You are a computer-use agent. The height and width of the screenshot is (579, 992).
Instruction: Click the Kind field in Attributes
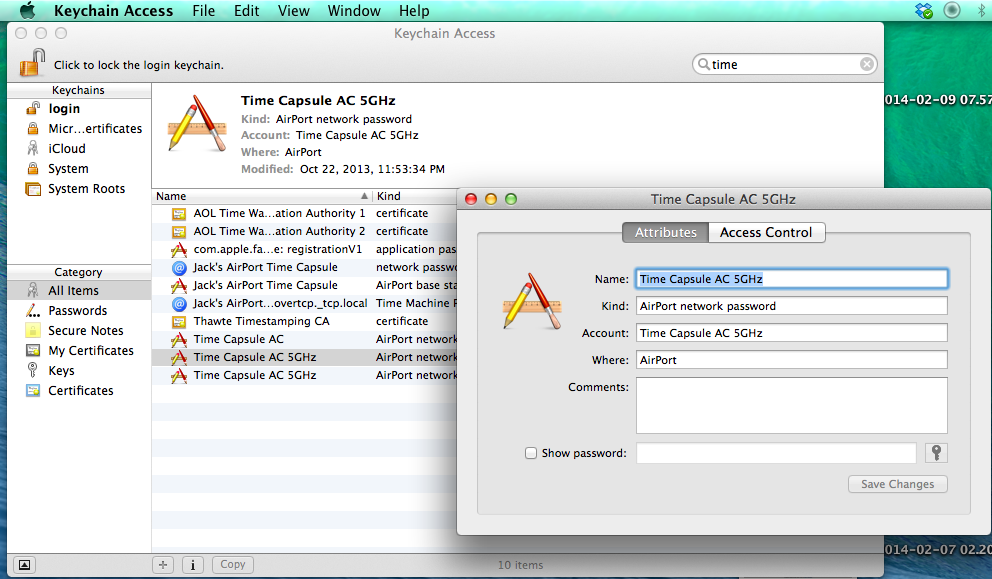[791, 306]
